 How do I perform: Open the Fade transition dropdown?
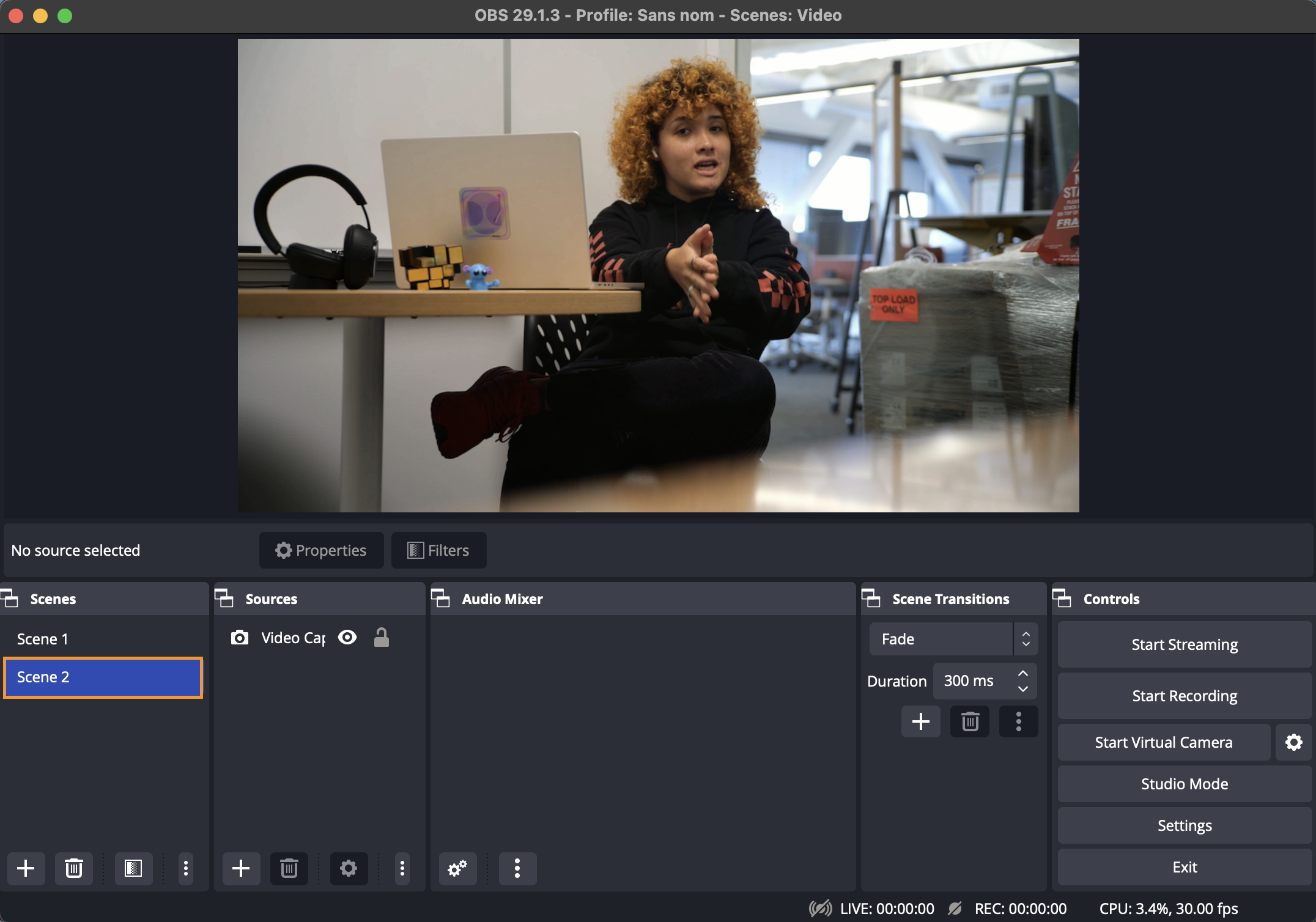pos(953,639)
